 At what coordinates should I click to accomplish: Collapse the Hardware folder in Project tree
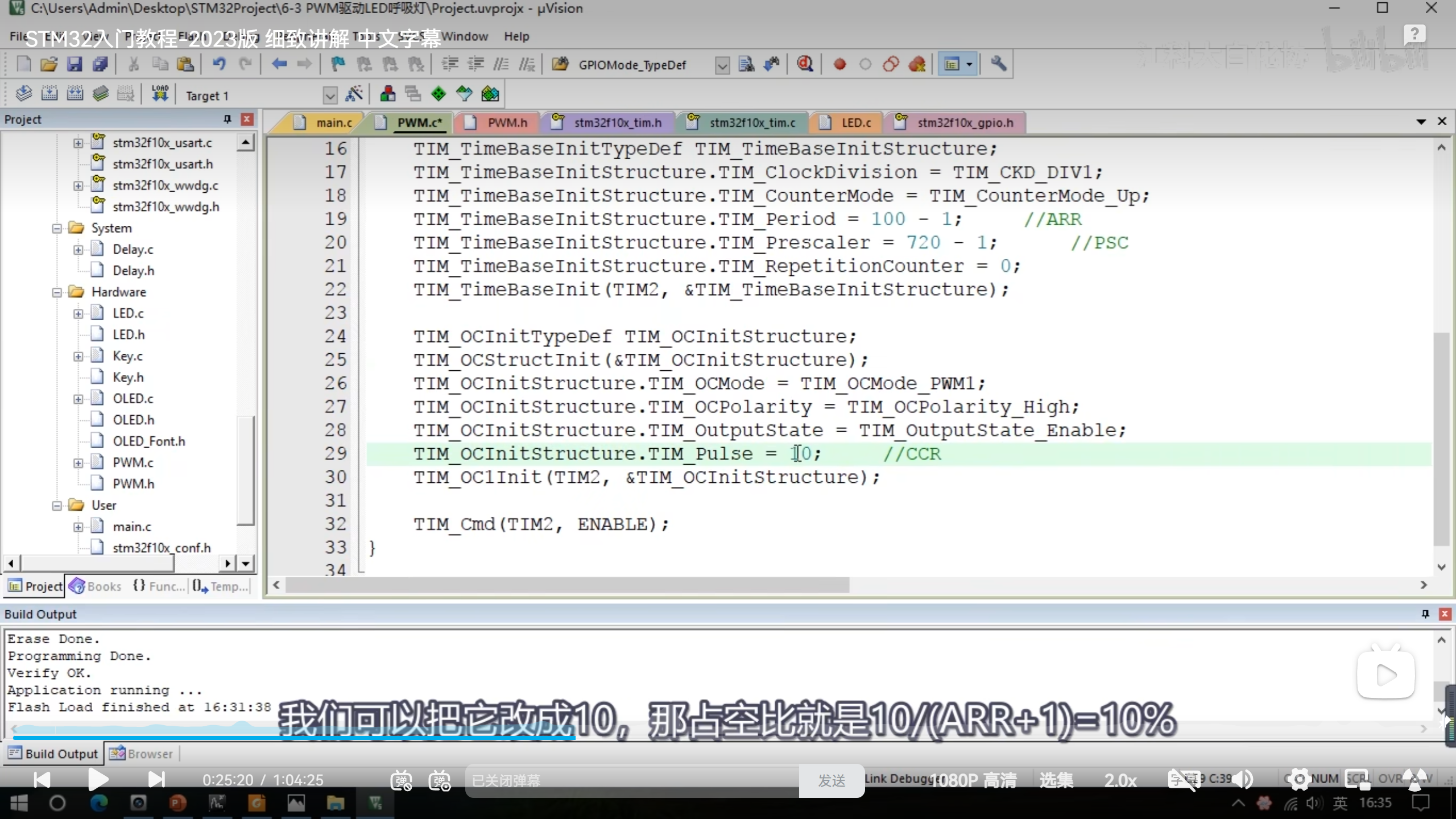[57, 292]
